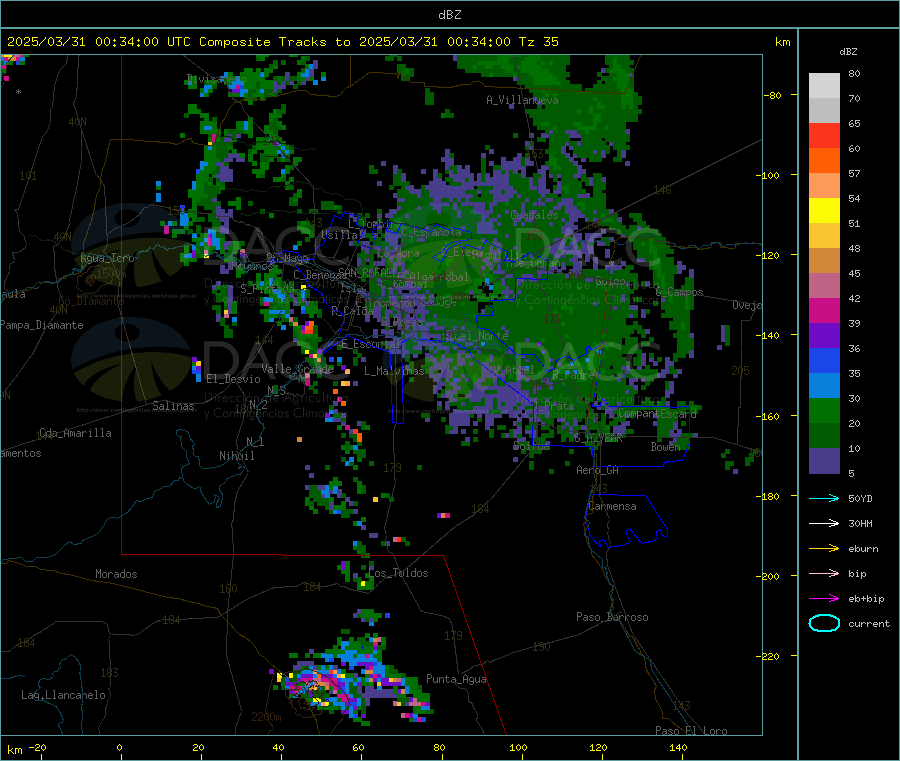
Task: Click the Los_Toldos map label
Action: click(x=398, y=573)
